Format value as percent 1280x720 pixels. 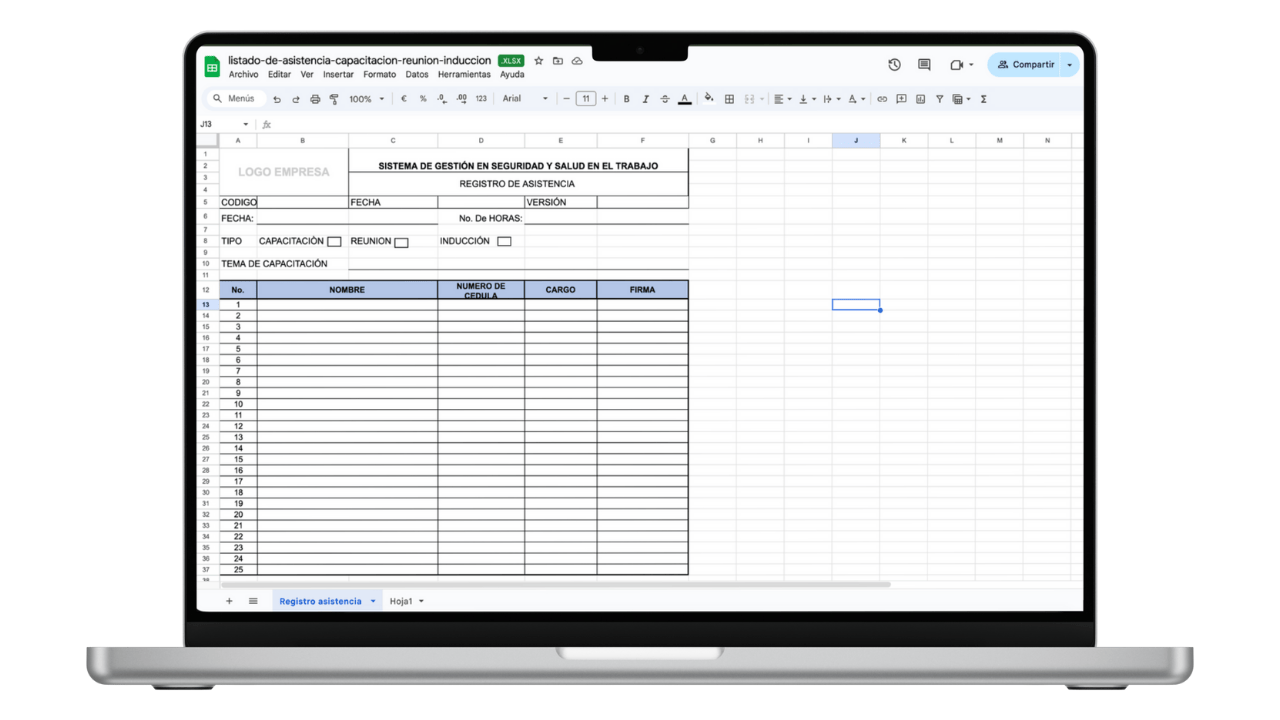(x=421, y=99)
